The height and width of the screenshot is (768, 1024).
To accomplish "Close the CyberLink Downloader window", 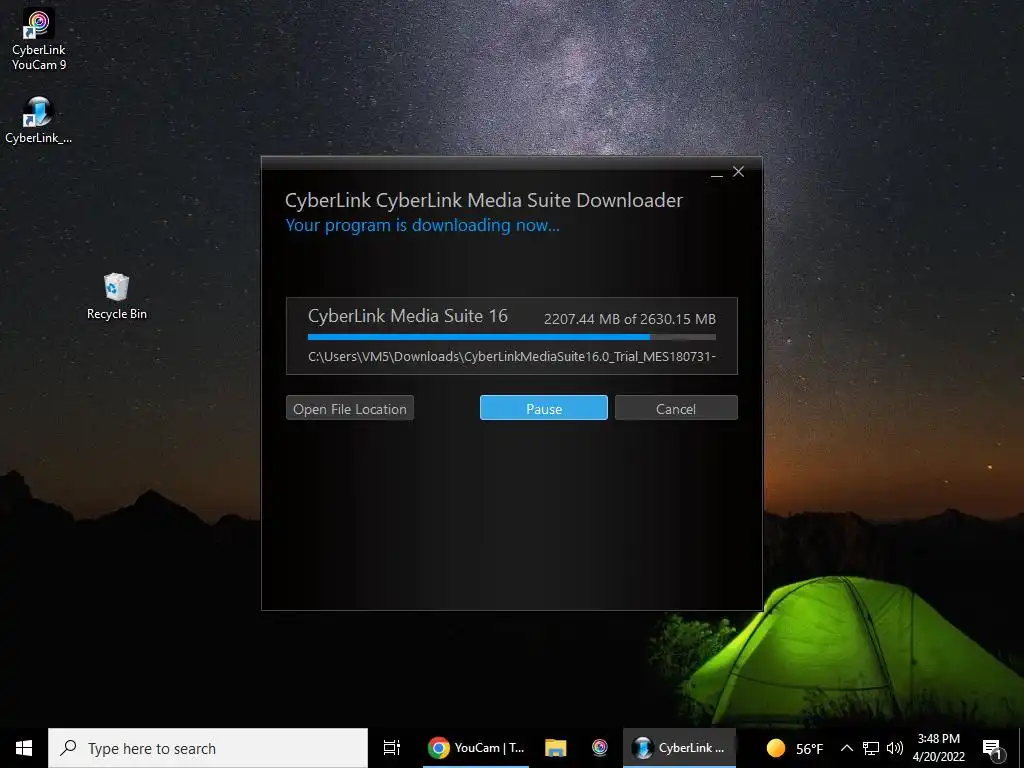I will [x=739, y=171].
